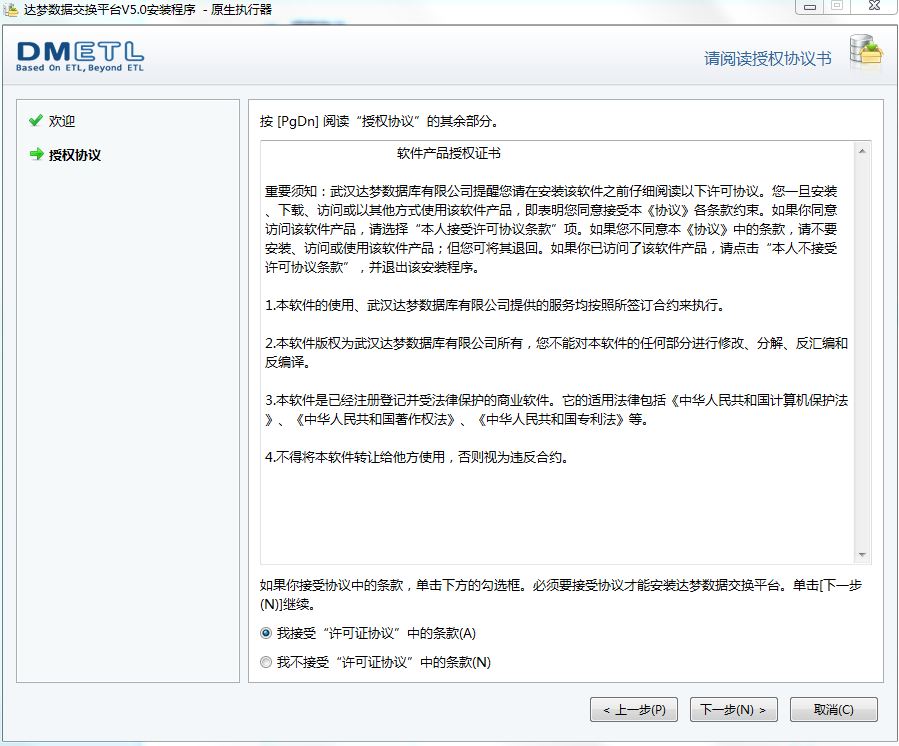The width and height of the screenshot is (899, 746).
Task: Go back with the 上一步(P) button
Action: (x=634, y=710)
